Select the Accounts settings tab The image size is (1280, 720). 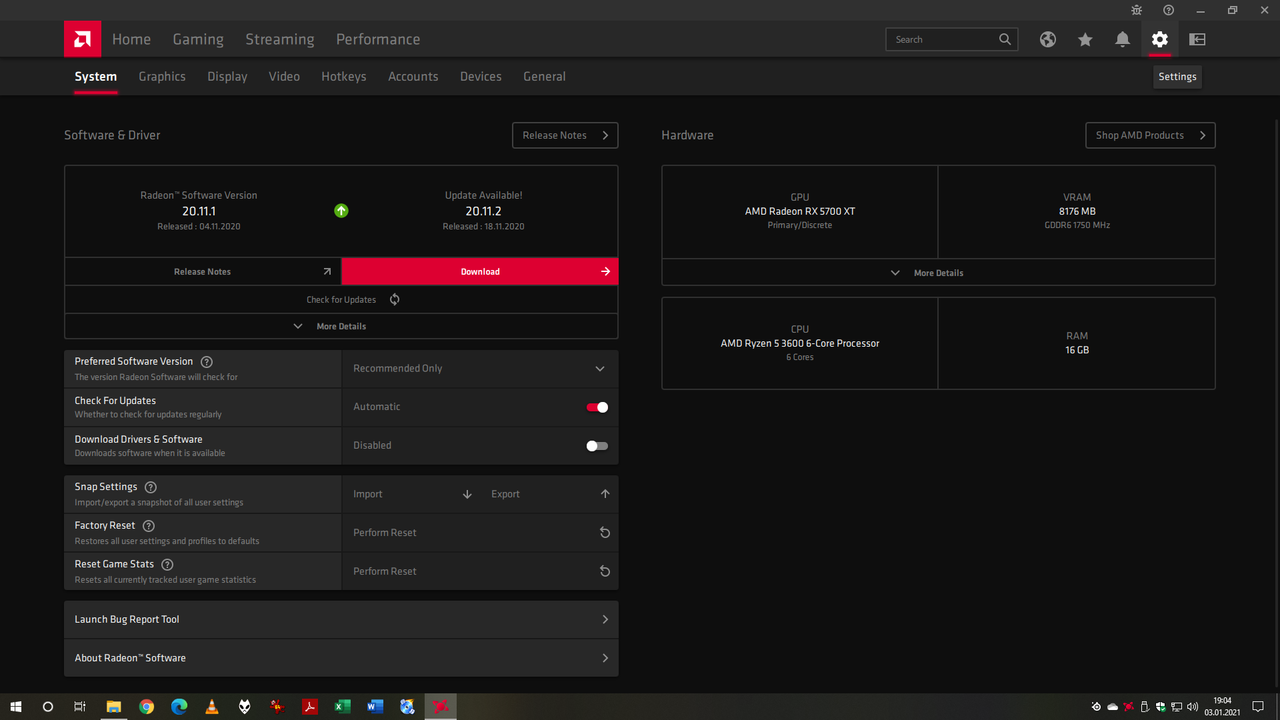(413, 76)
